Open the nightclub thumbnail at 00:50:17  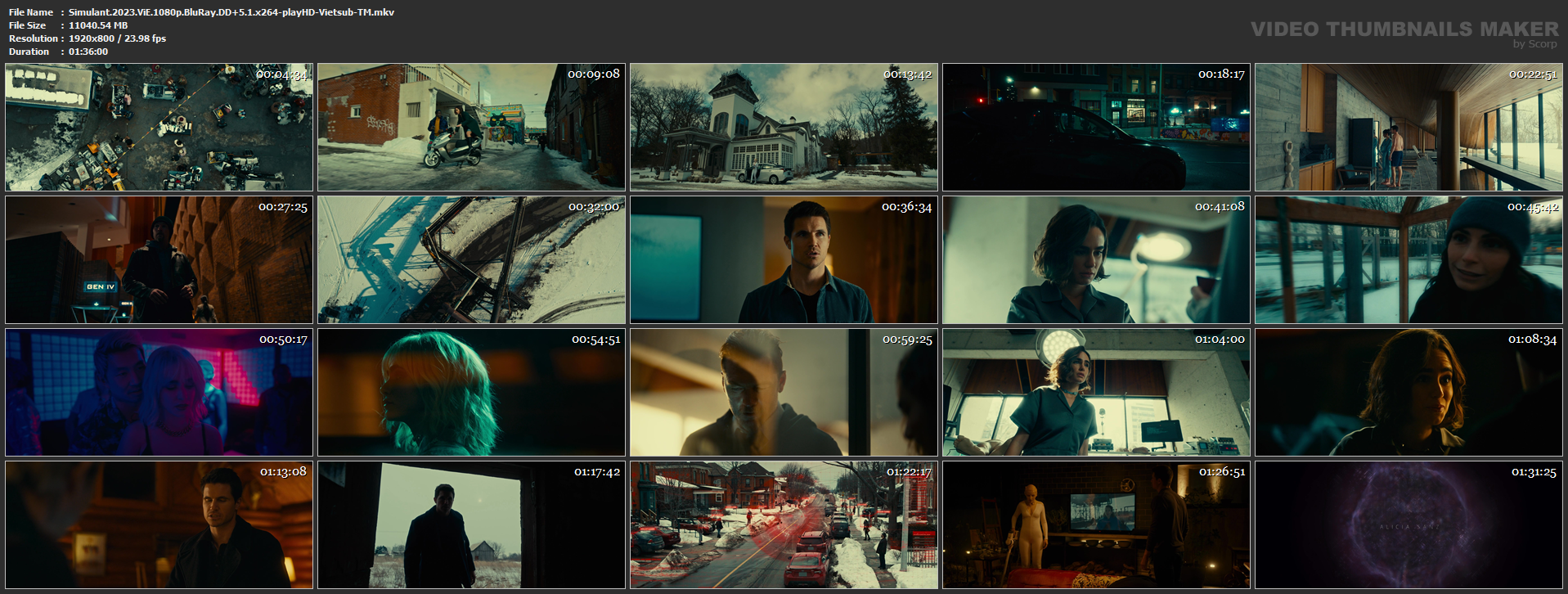[x=159, y=393]
